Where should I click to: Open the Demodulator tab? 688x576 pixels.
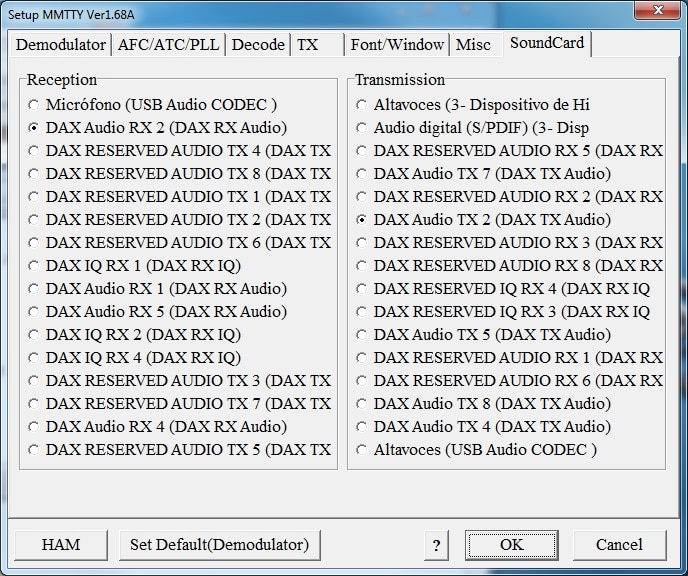(x=61, y=45)
